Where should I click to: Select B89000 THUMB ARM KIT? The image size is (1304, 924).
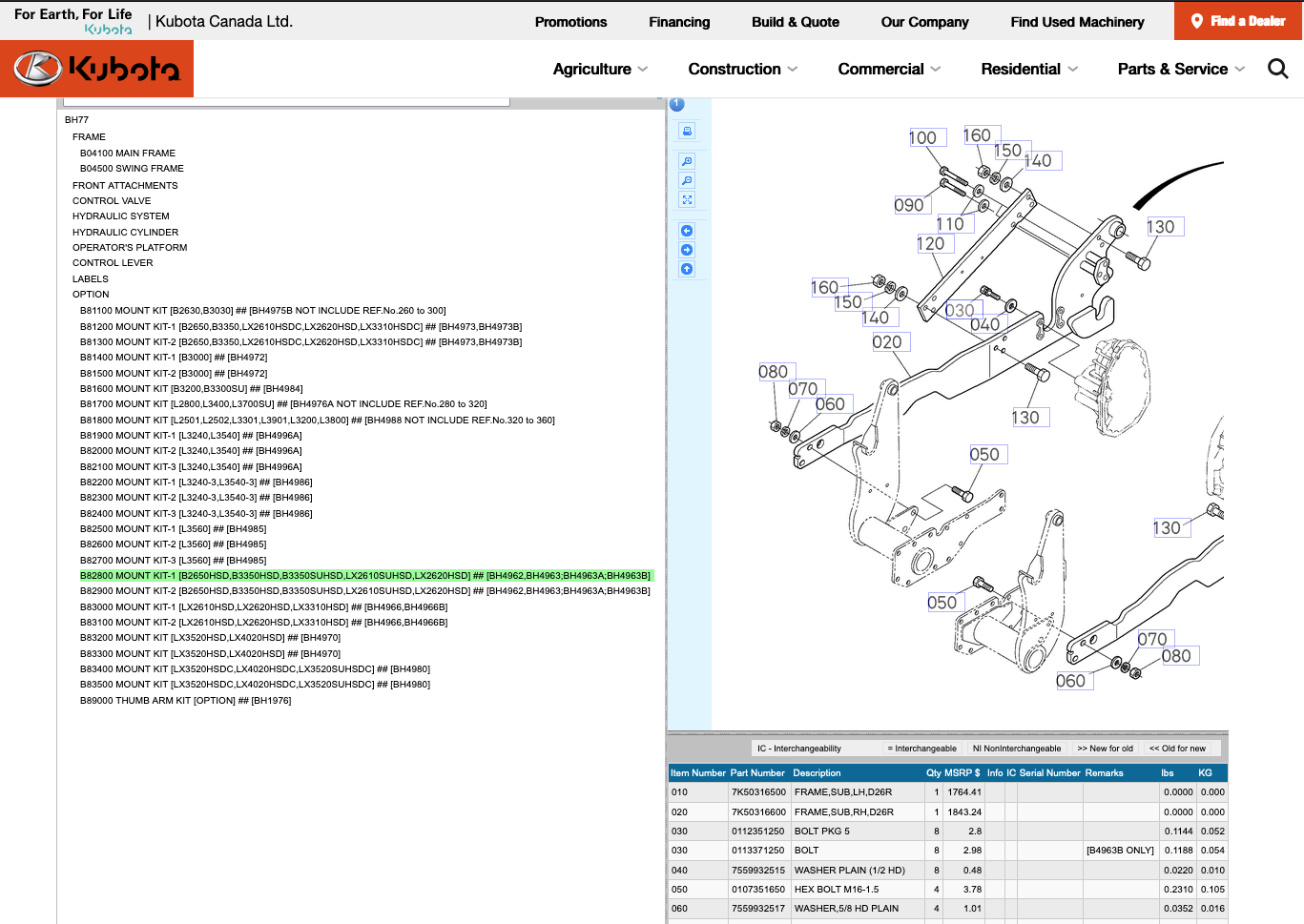[x=186, y=701]
